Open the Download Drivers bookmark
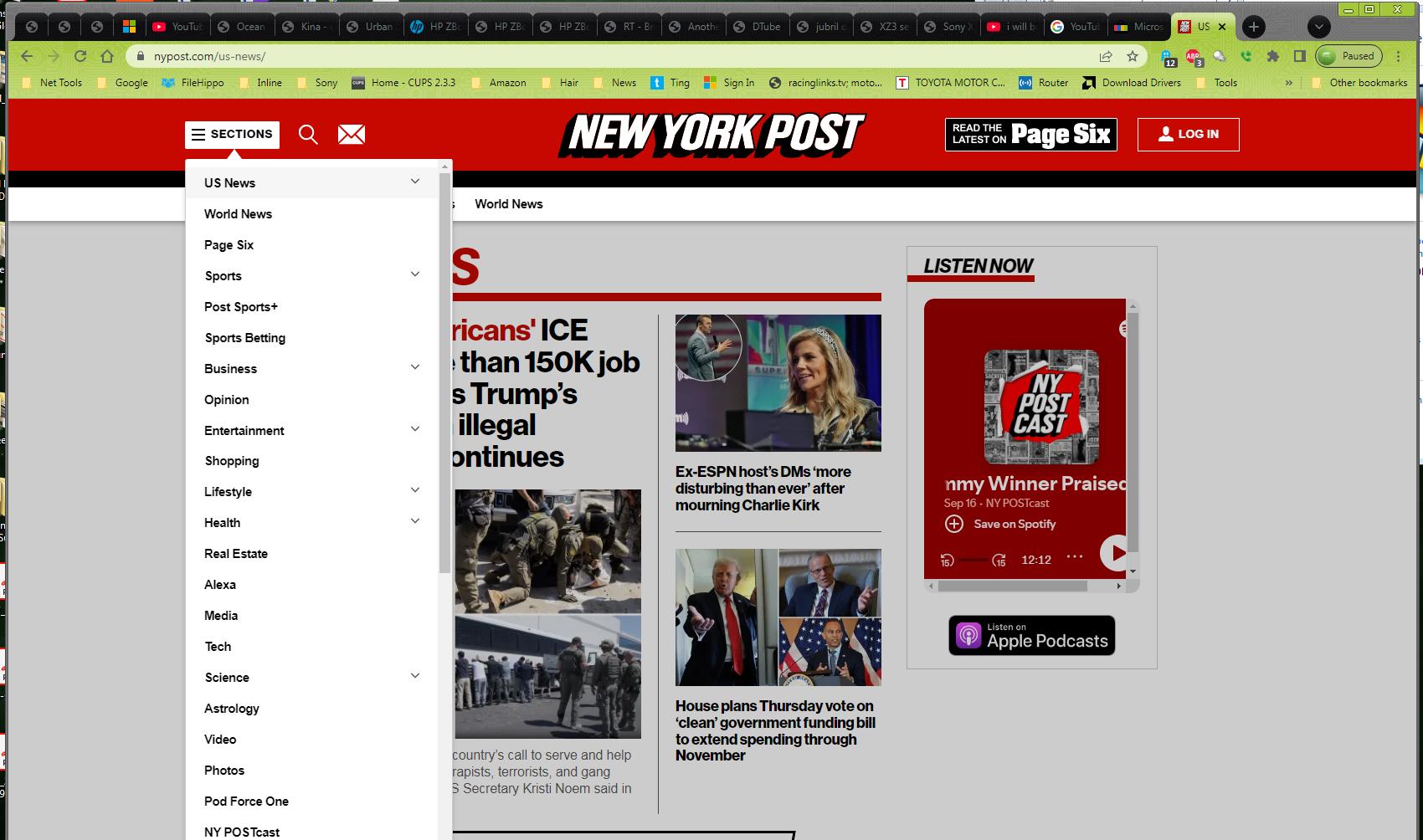The image size is (1423, 840). click(1132, 83)
